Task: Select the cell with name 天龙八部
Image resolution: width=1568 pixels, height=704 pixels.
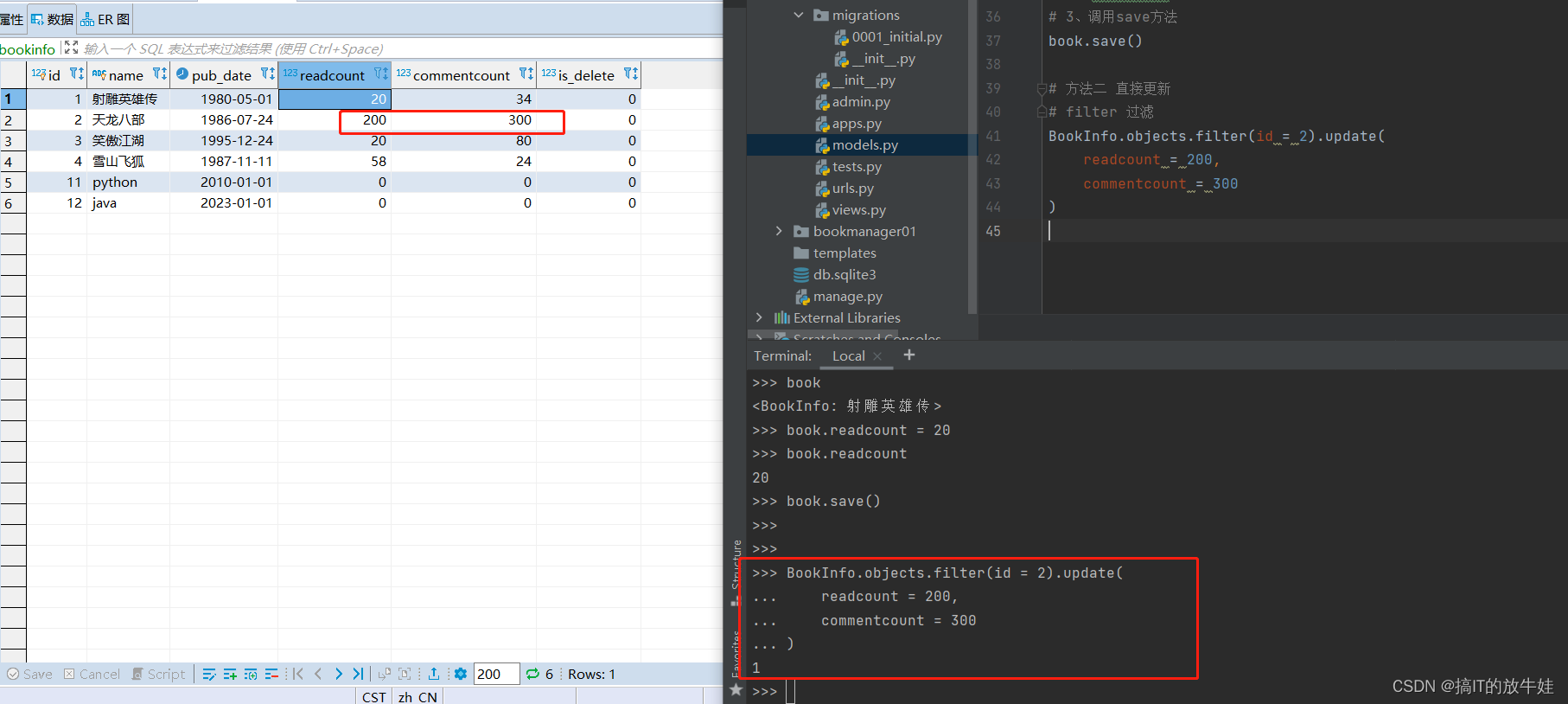Action: coord(128,119)
